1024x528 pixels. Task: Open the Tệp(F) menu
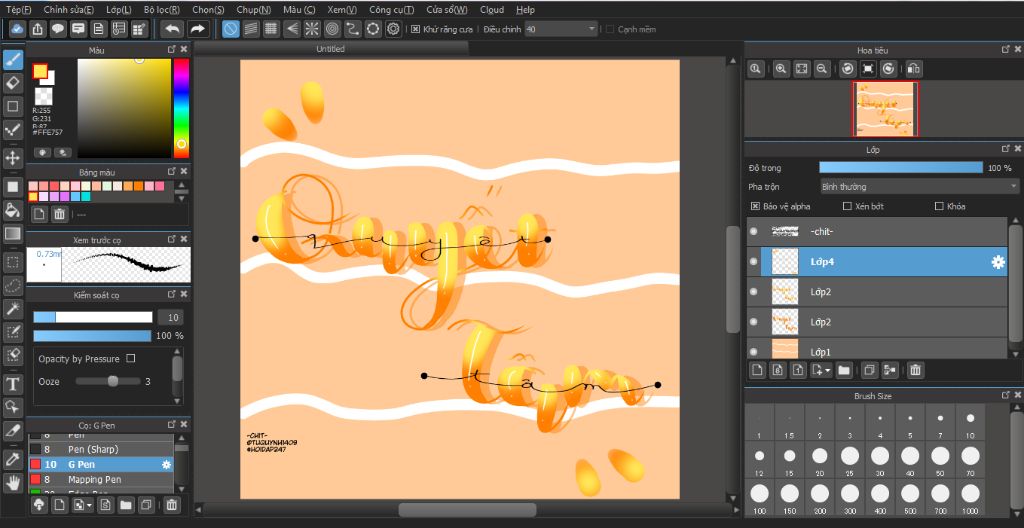[x=18, y=10]
